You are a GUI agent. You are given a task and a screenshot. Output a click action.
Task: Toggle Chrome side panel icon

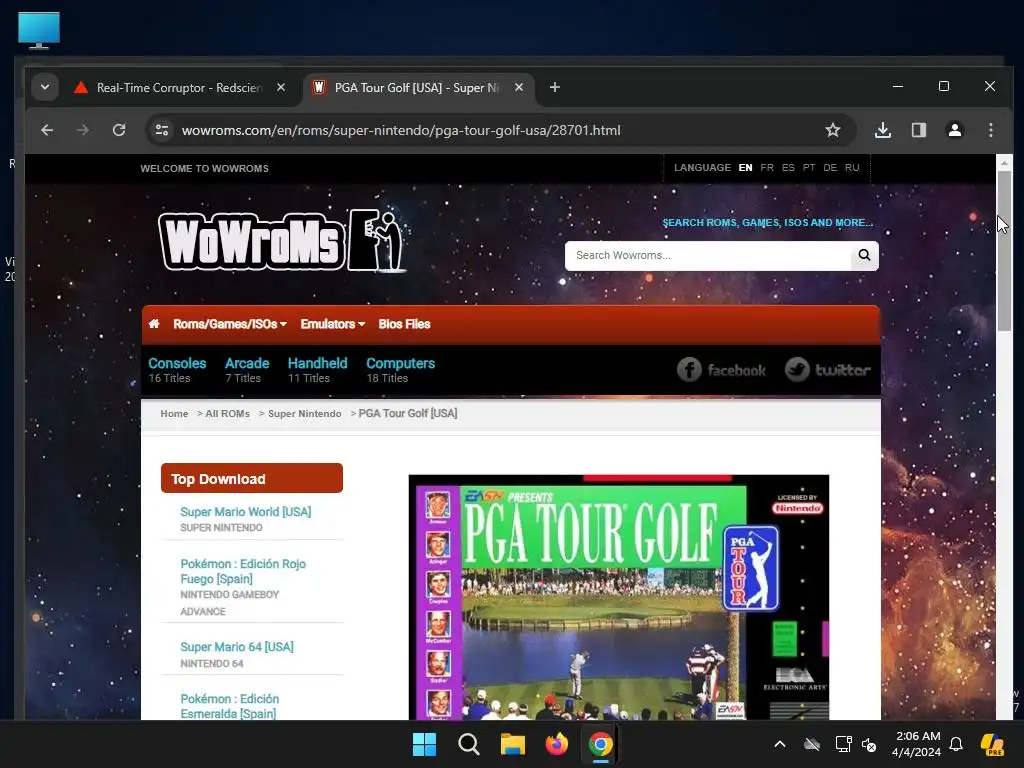point(919,130)
